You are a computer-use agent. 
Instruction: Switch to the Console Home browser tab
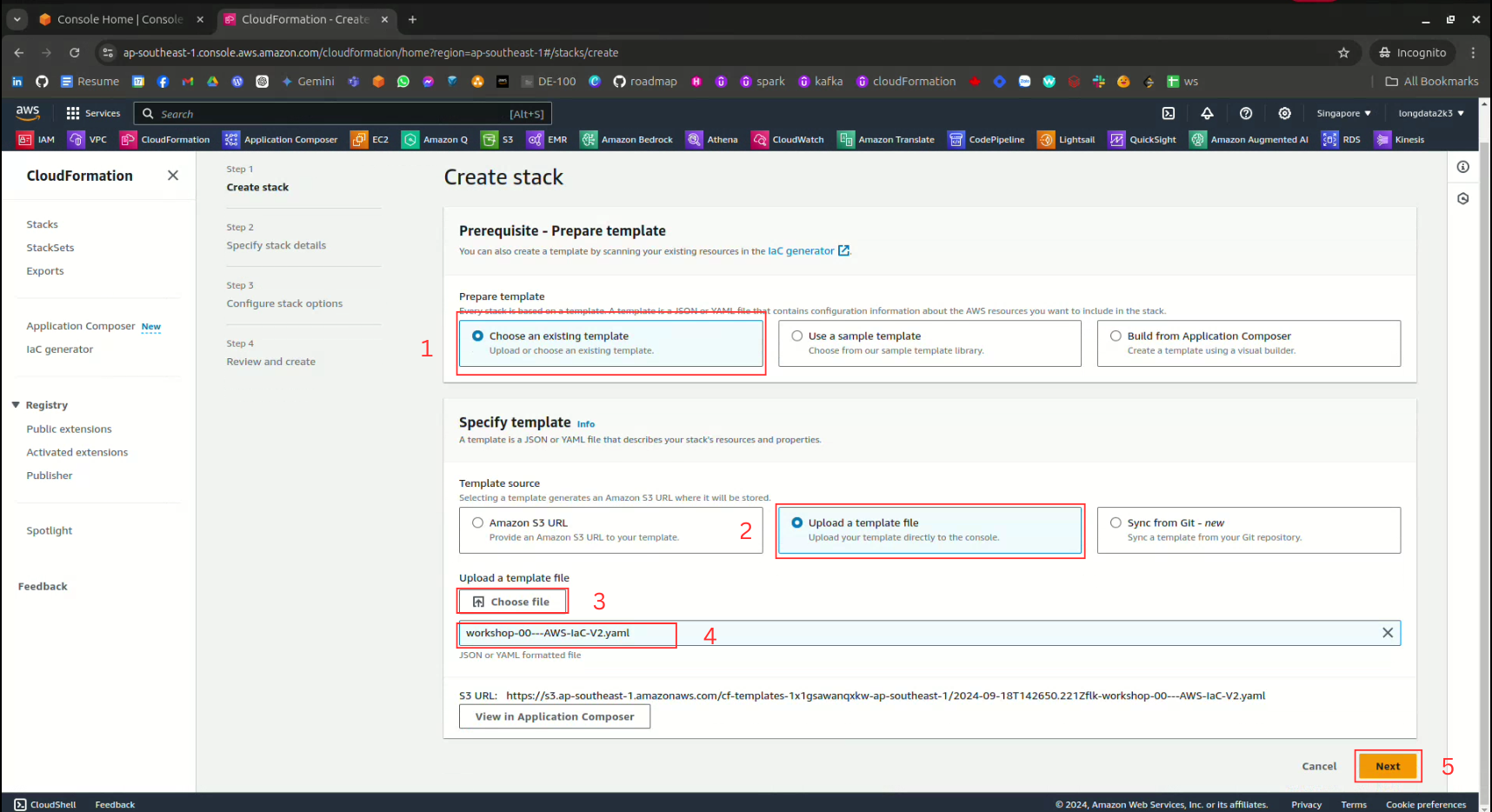pos(119,19)
